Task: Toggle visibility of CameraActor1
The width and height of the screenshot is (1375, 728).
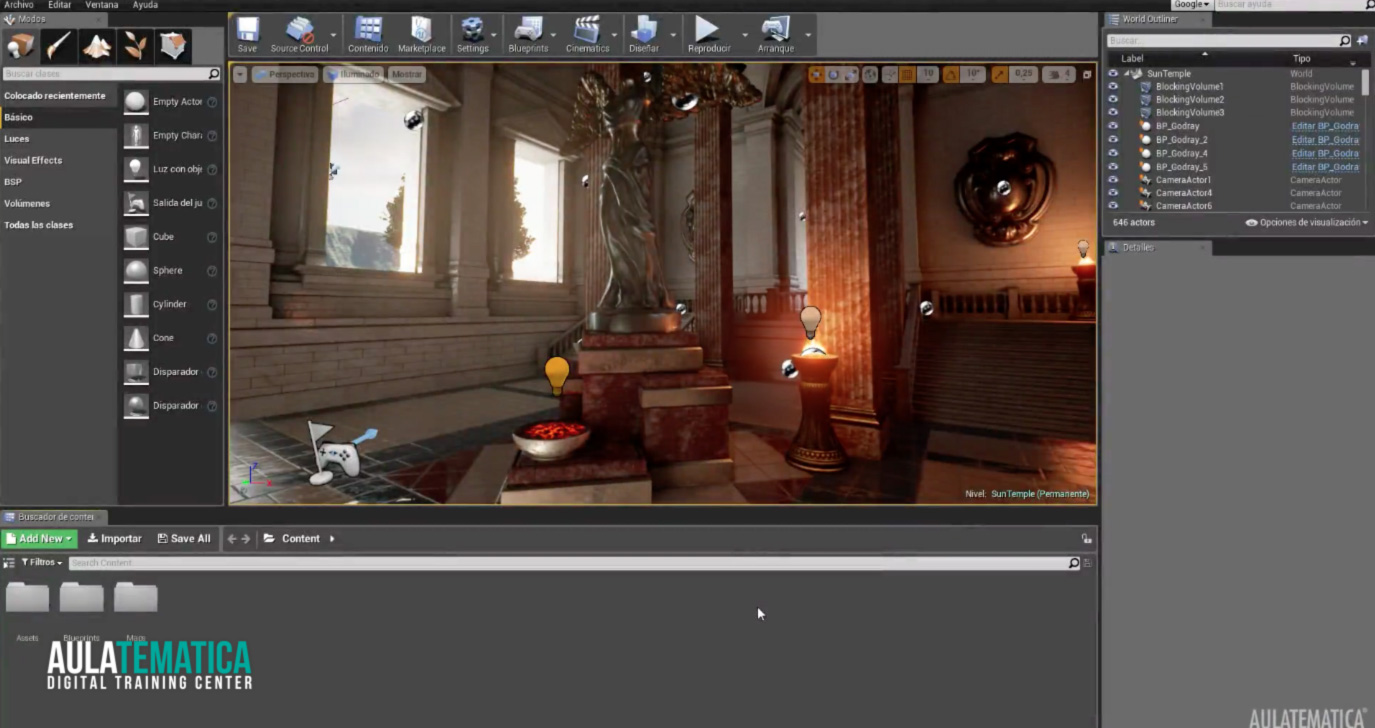Action: tap(1113, 180)
